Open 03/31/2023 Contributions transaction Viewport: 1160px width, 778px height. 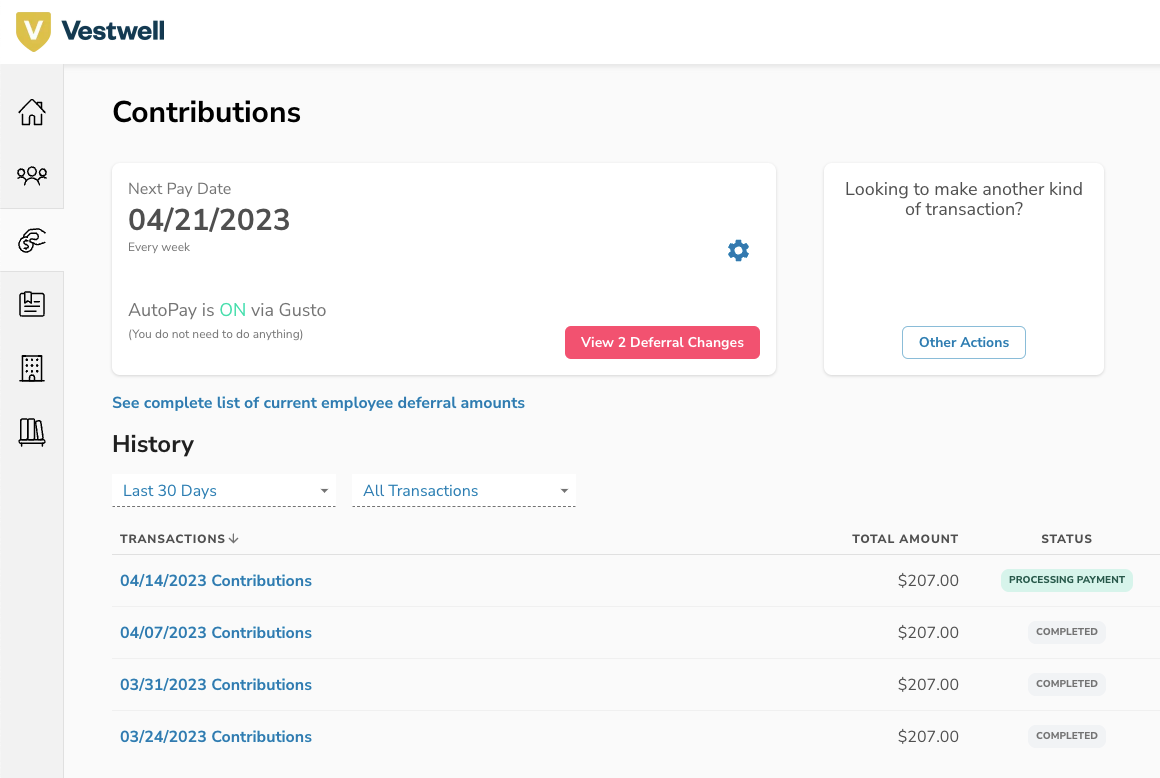coord(216,685)
